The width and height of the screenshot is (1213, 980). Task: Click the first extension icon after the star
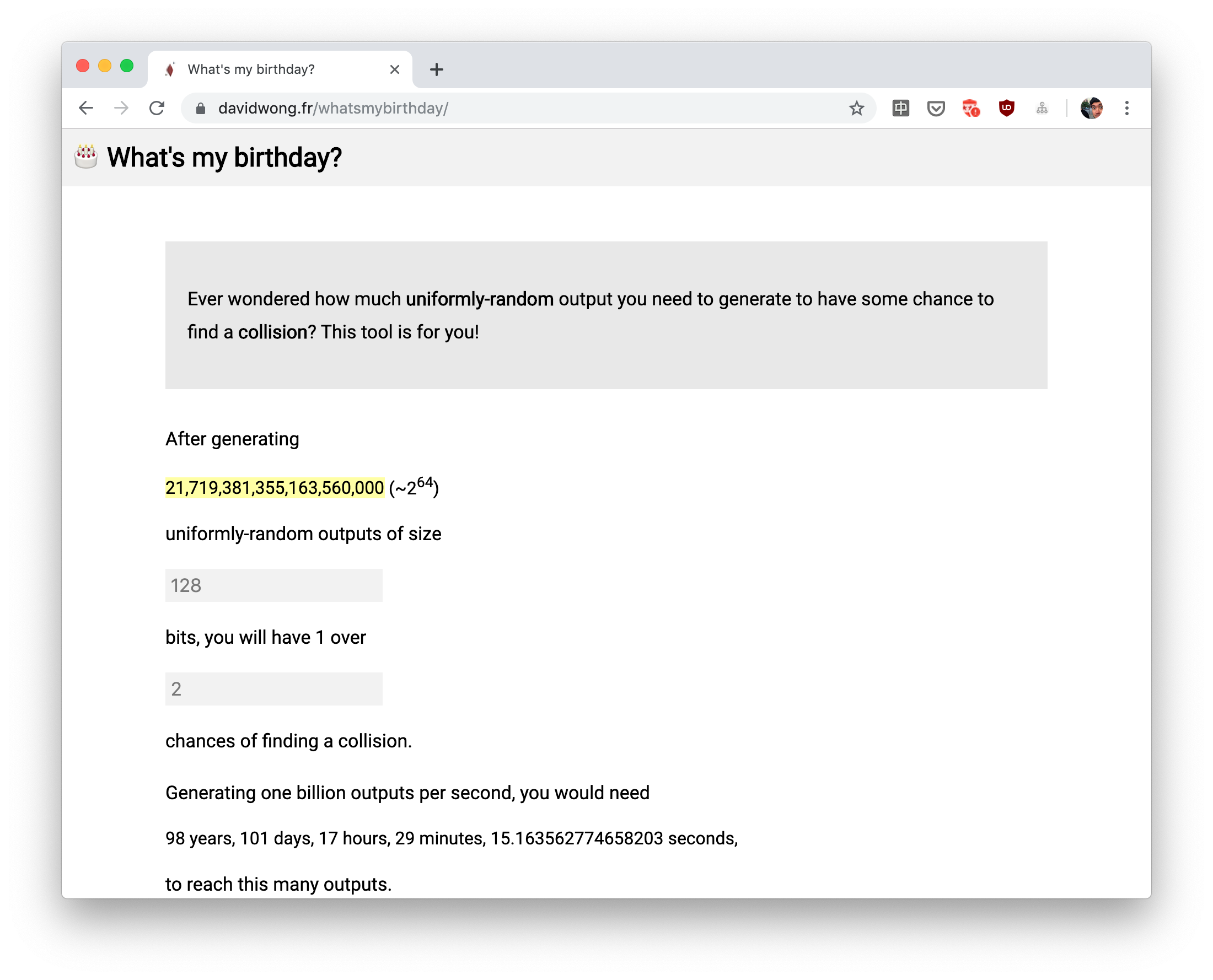point(901,109)
